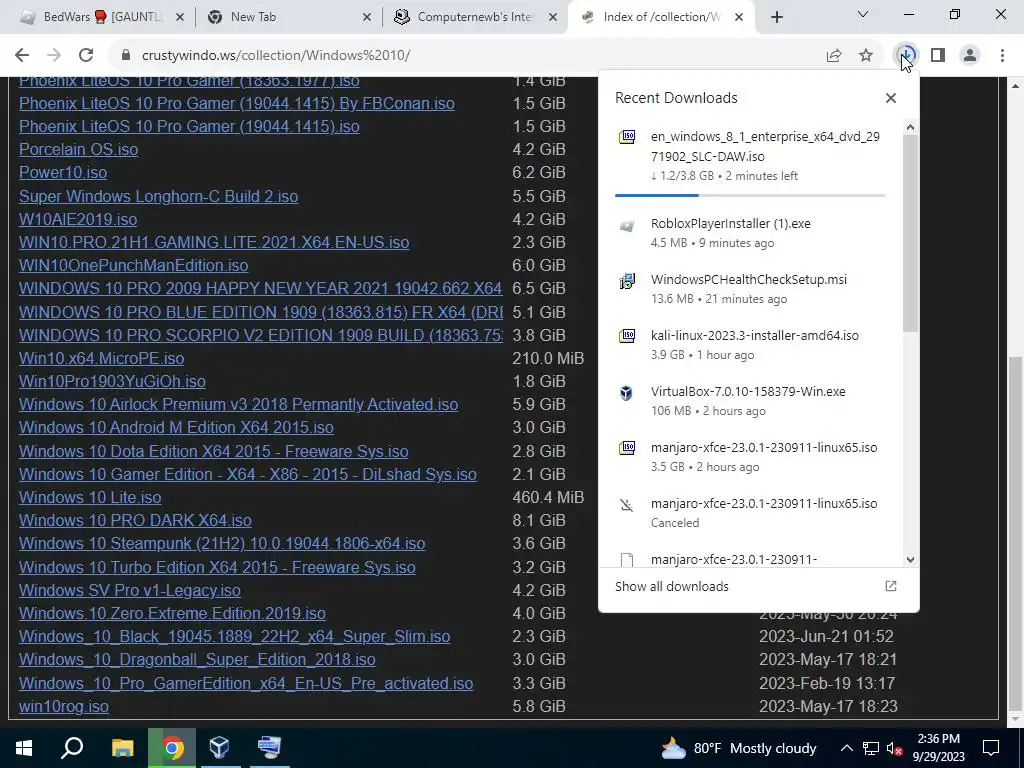The image size is (1024, 768).
Task: Click the network icon in system tray
Action: tap(871, 748)
